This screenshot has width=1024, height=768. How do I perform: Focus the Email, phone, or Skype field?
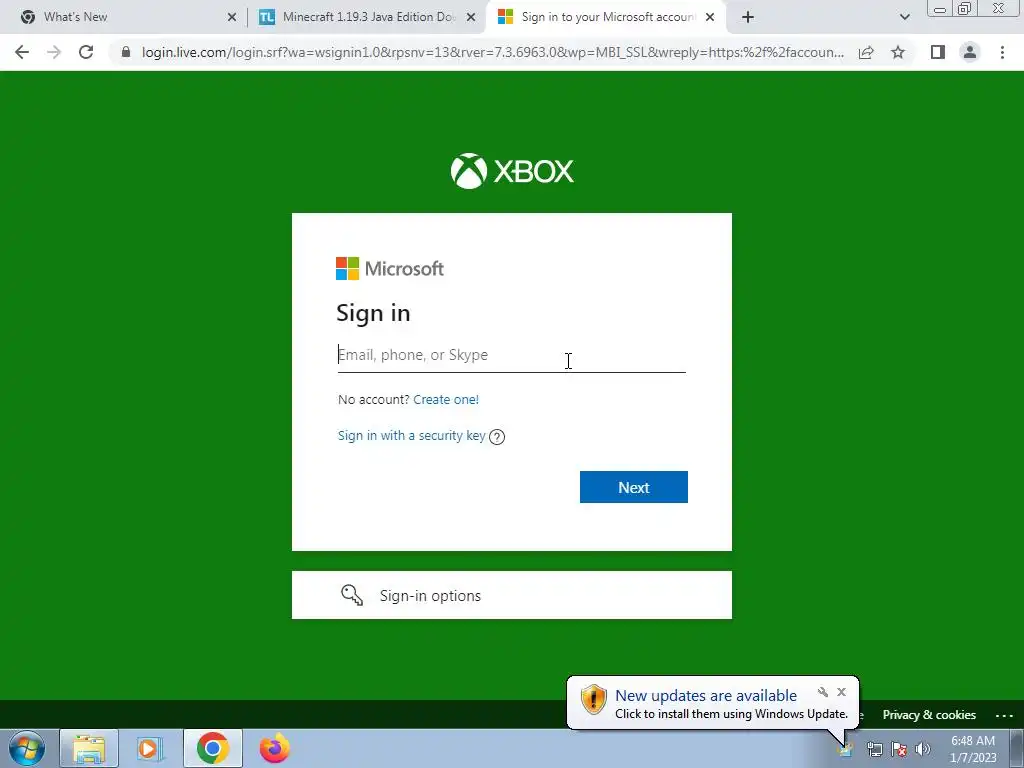coord(511,355)
